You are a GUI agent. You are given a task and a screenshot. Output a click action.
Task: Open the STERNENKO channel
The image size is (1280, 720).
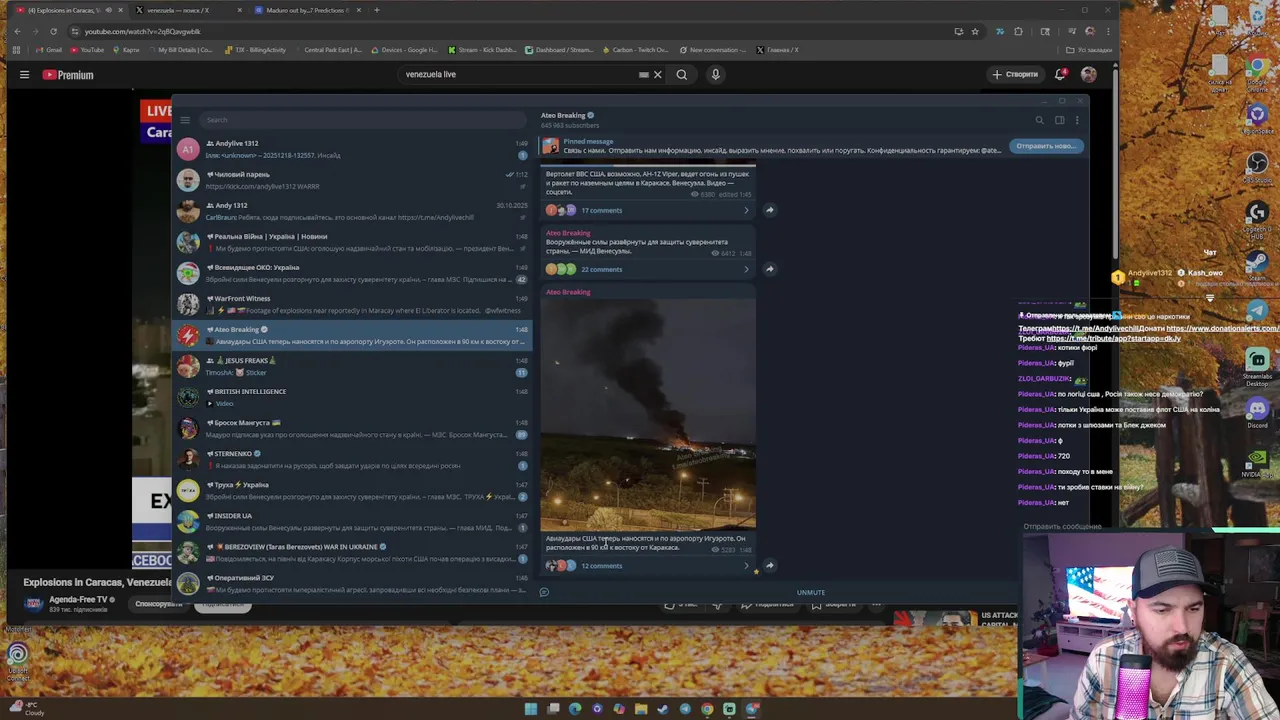(x=352, y=459)
